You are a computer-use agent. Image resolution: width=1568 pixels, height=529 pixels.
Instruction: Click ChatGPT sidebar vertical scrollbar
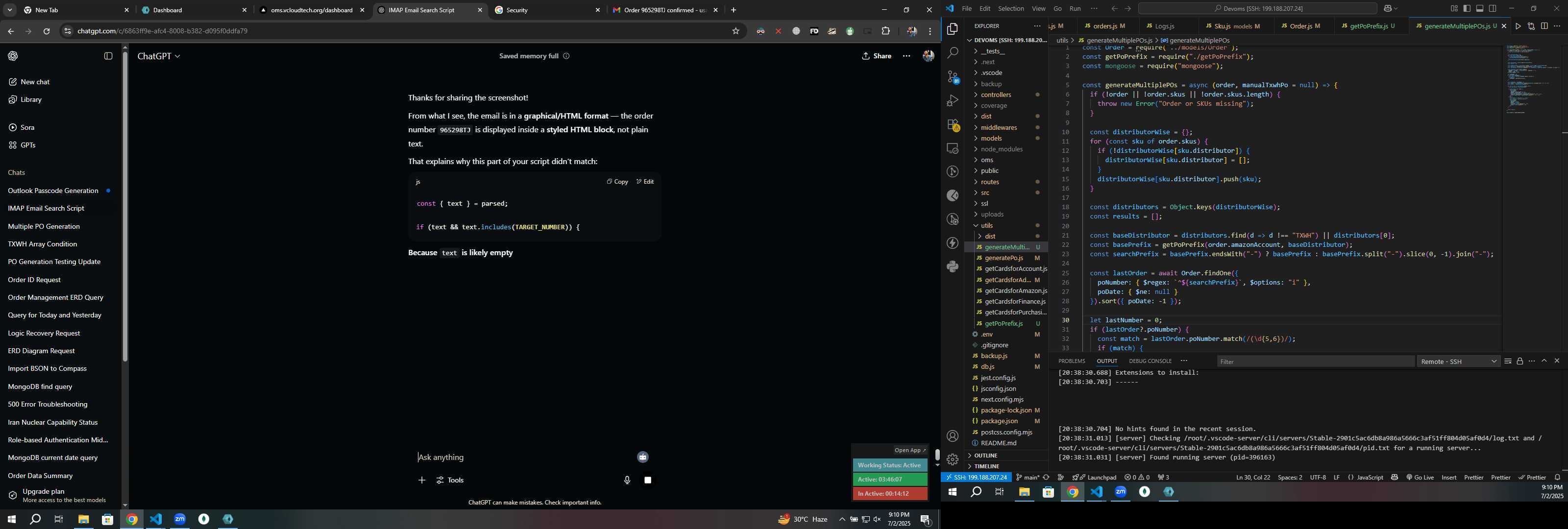pyautogui.click(x=125, y=207)
